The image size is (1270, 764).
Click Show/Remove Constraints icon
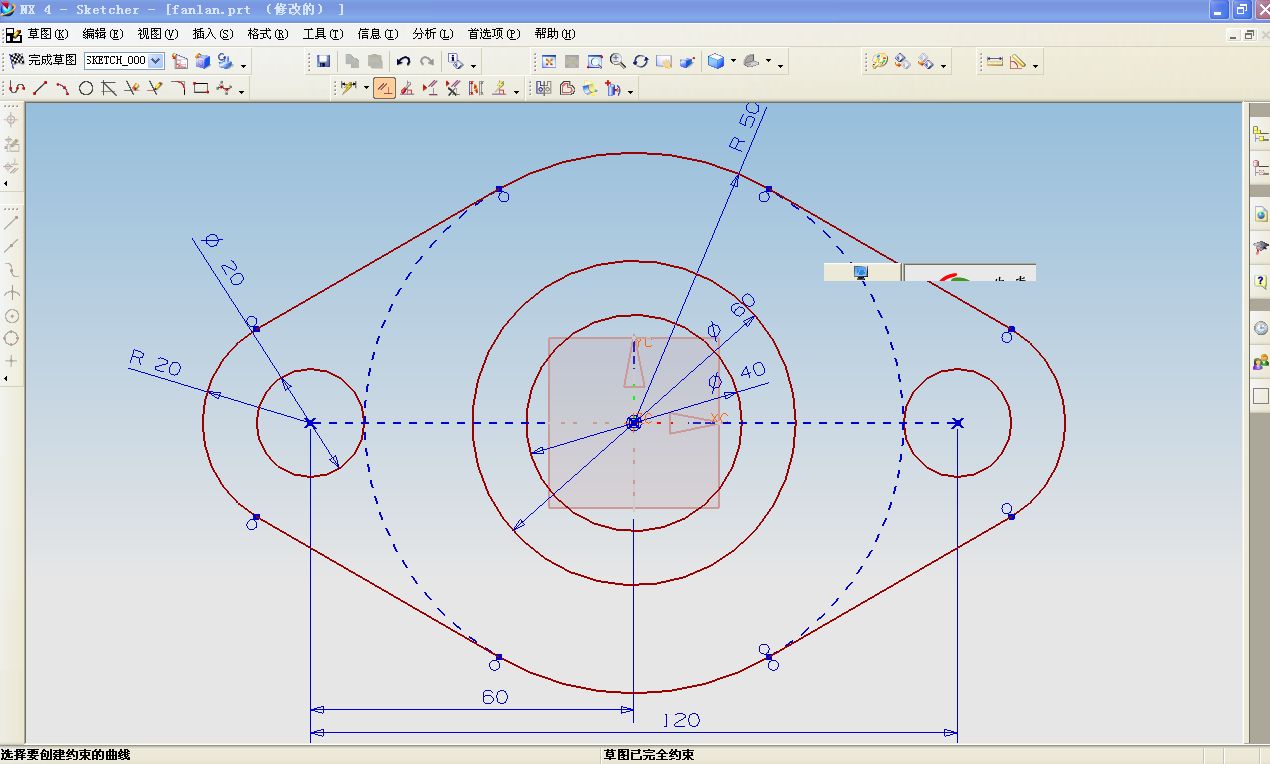tap(452, 88)
